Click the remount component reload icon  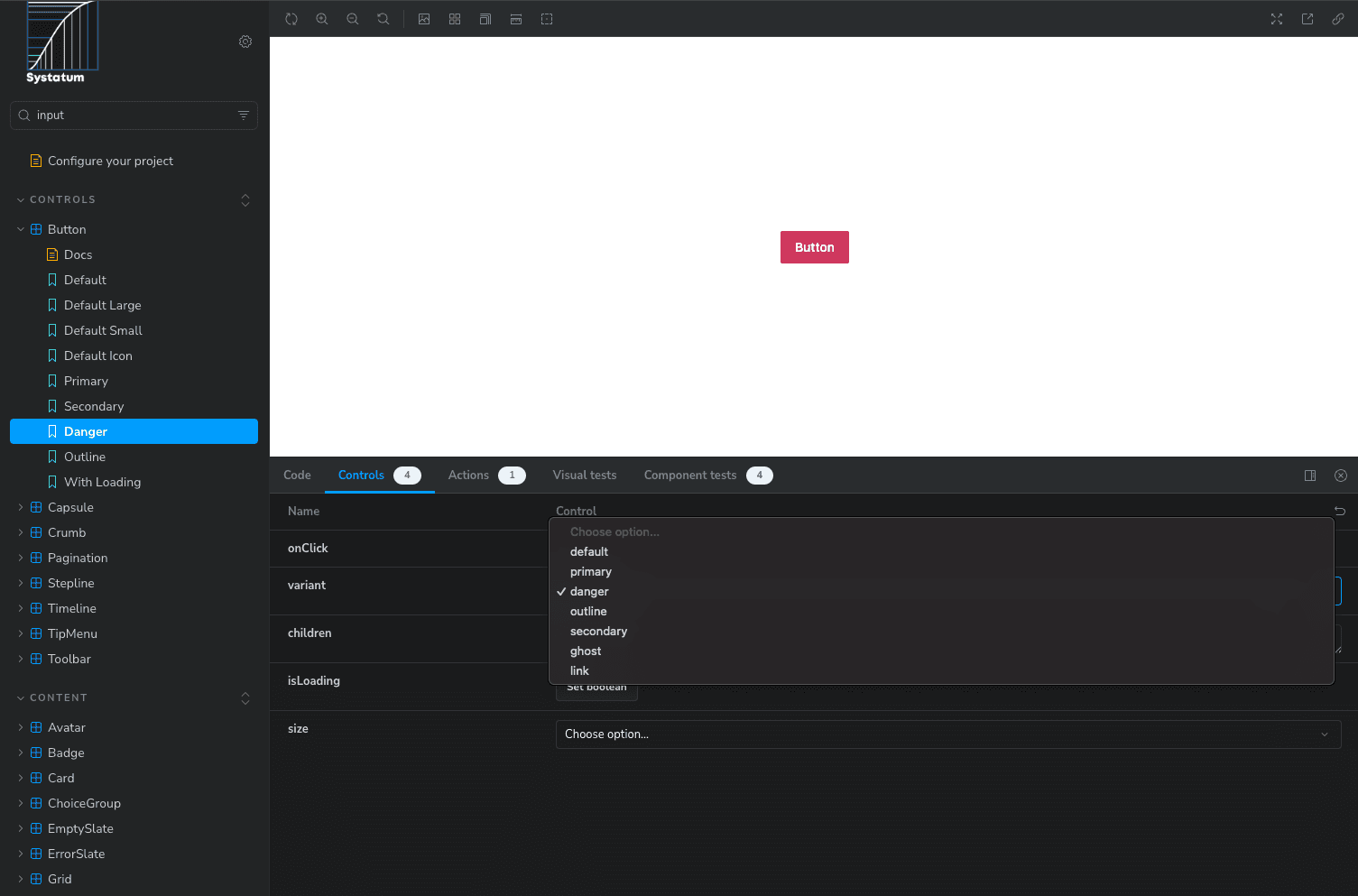(291, 19)
